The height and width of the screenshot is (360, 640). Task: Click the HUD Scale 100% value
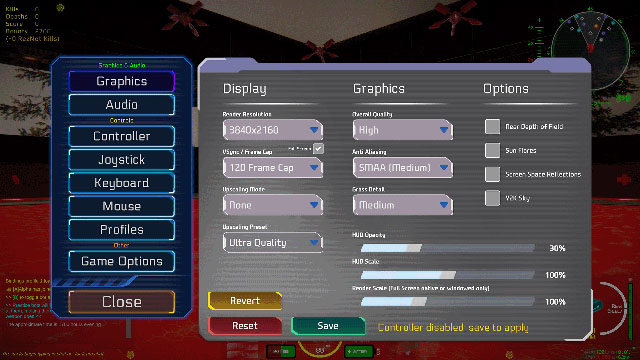(x=556, y=275)
